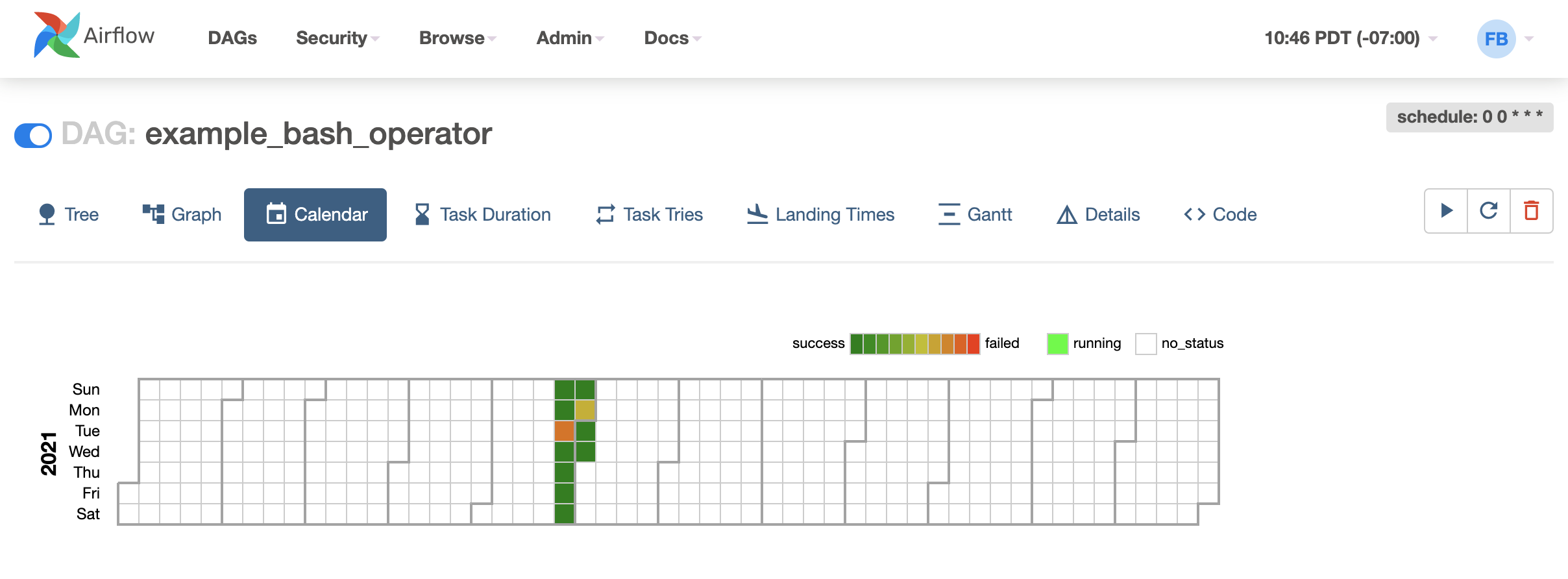
Task: Pause the example_bash_operator DAG toggle
Action: [33, 136]
